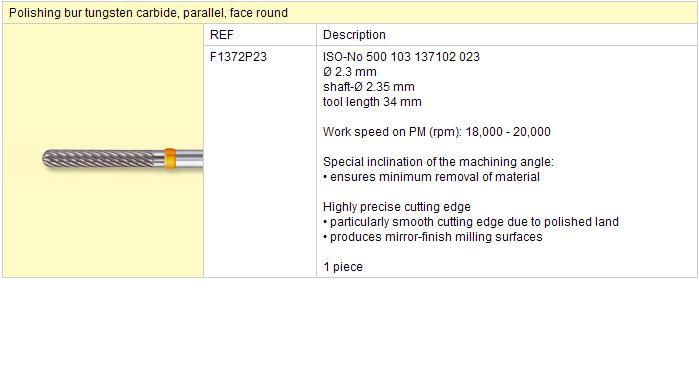Click the ISO-No 500 103 137102 023 line
699x391 pixels.
click(x=401, y=57)
